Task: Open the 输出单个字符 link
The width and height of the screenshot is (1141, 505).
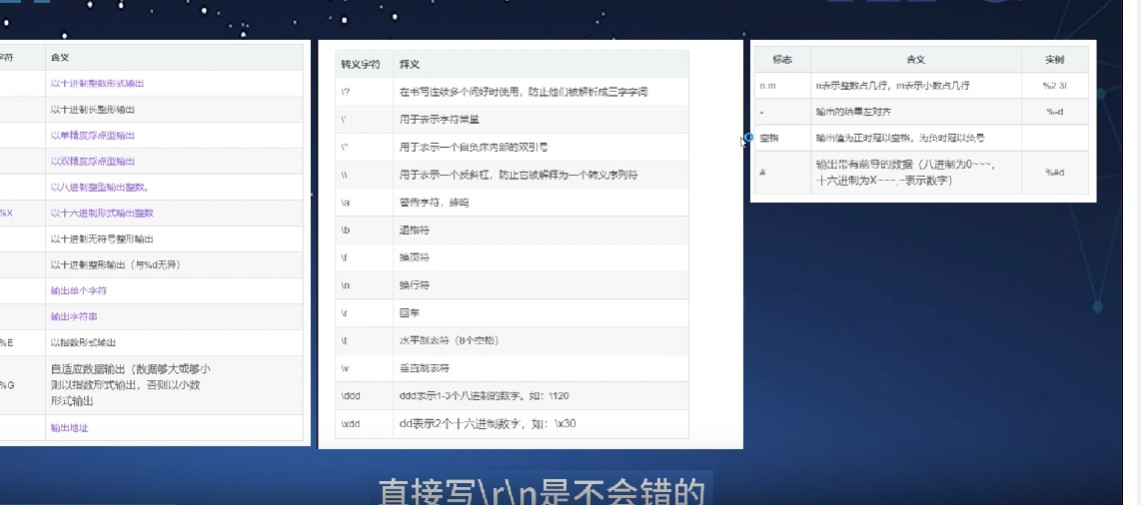Action: tap(79, 291)
